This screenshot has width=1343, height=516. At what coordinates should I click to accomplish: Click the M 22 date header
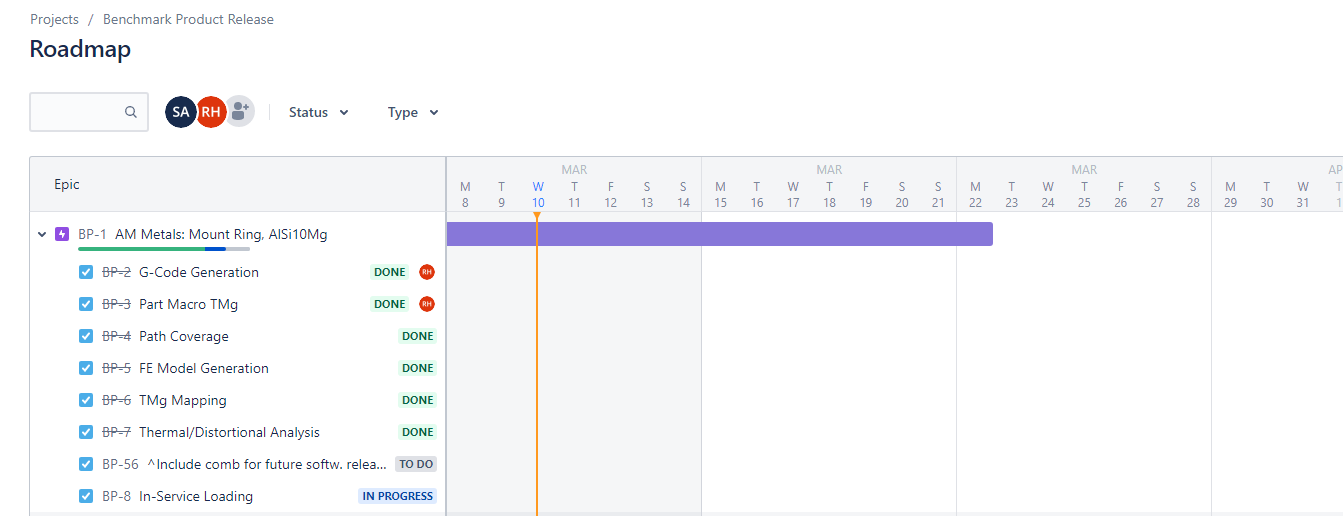(975, 194)
